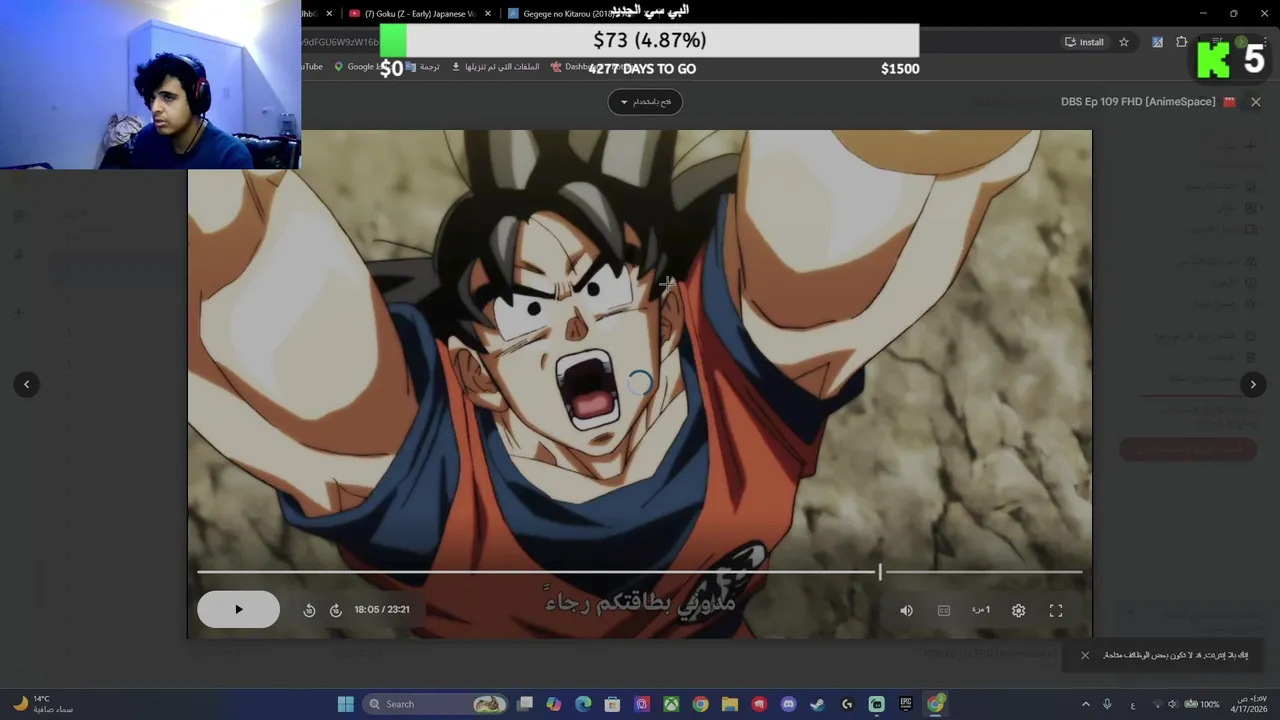Show hidden system tray icons

click(x=1086, y=704)
